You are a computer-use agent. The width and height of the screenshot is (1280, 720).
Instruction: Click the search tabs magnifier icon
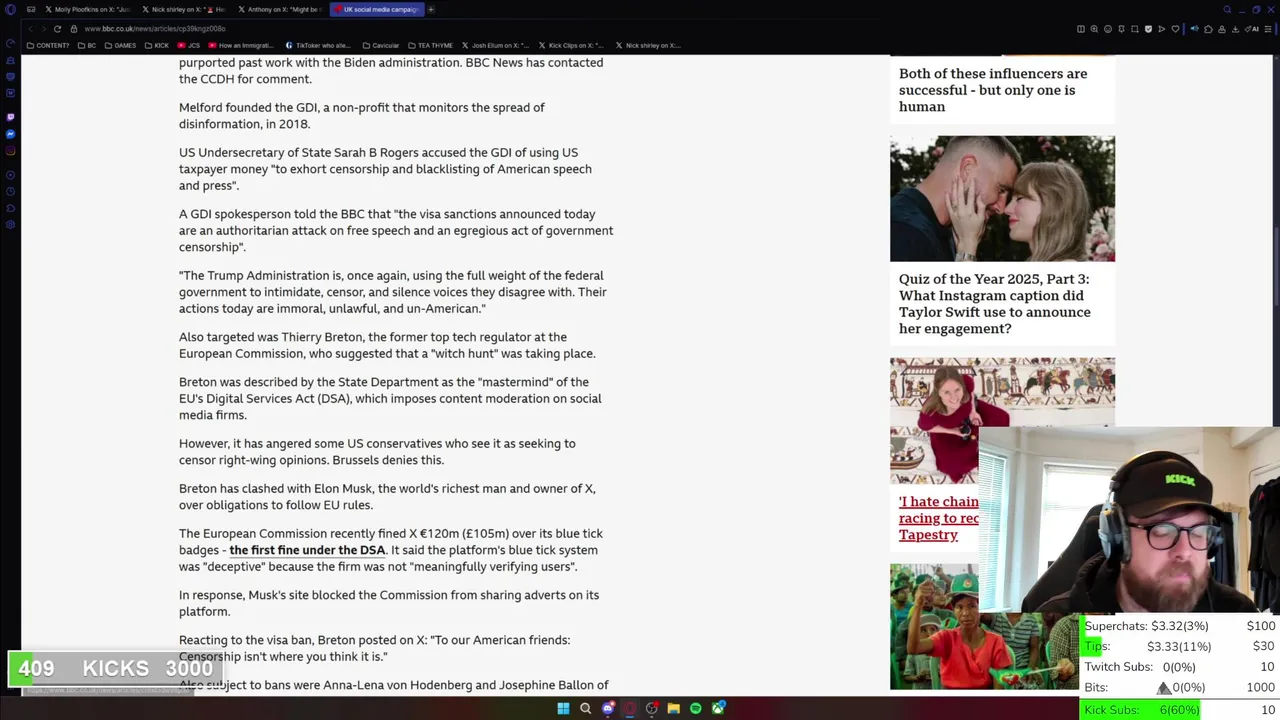coord(1227,9)
